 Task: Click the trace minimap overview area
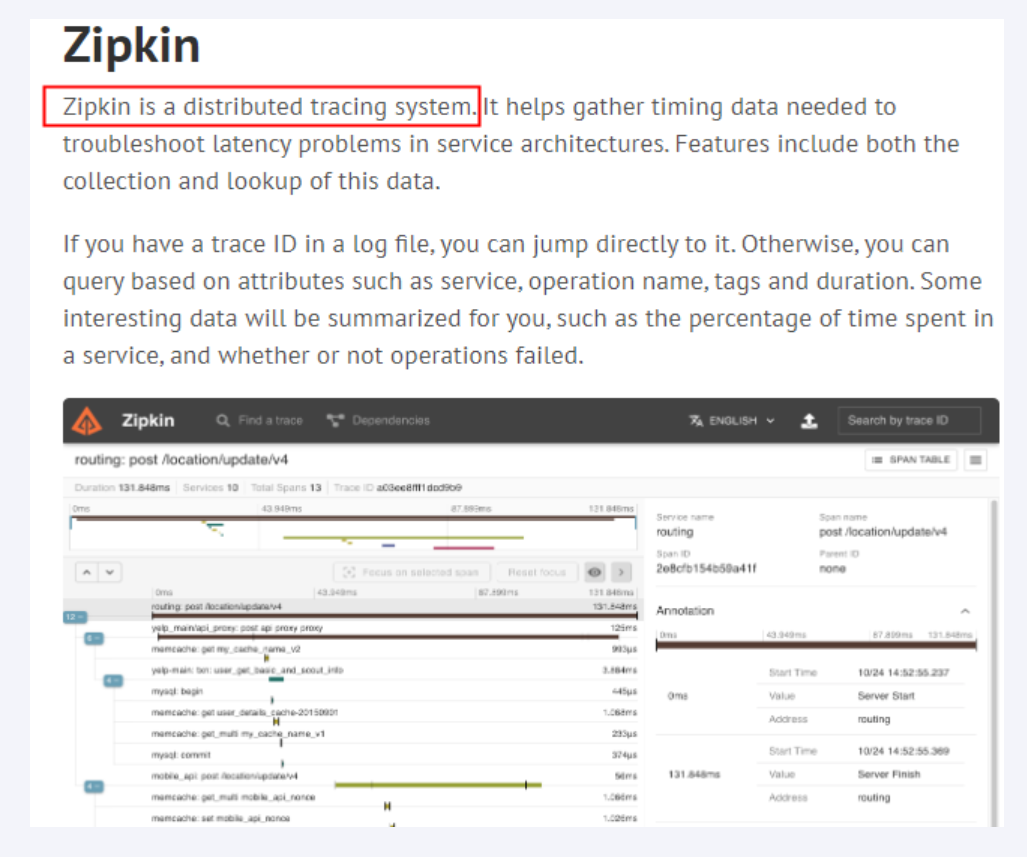click(353, 533)
